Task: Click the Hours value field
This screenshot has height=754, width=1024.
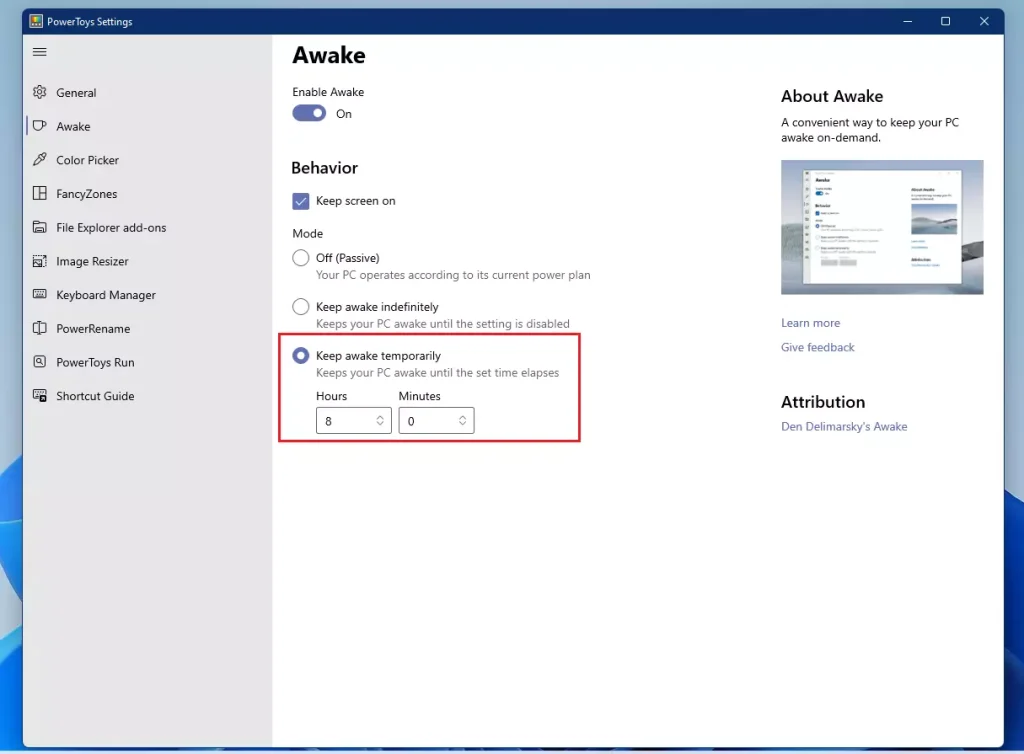Action: pos(353,420)
